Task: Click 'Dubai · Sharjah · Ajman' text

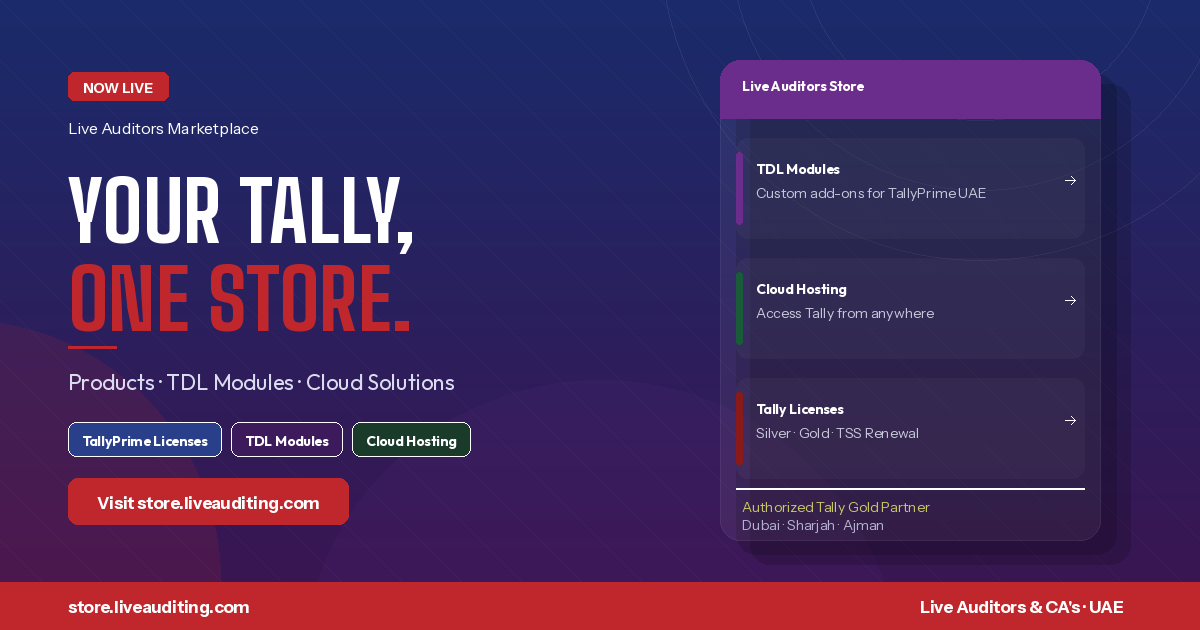Action: [813, 525]
